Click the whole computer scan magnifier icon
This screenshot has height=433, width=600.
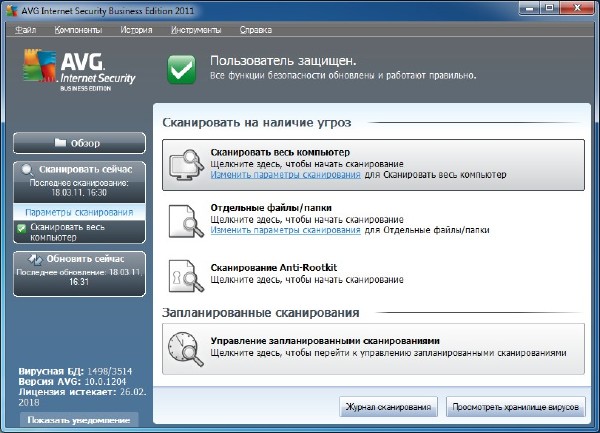[x=186, y=163]
